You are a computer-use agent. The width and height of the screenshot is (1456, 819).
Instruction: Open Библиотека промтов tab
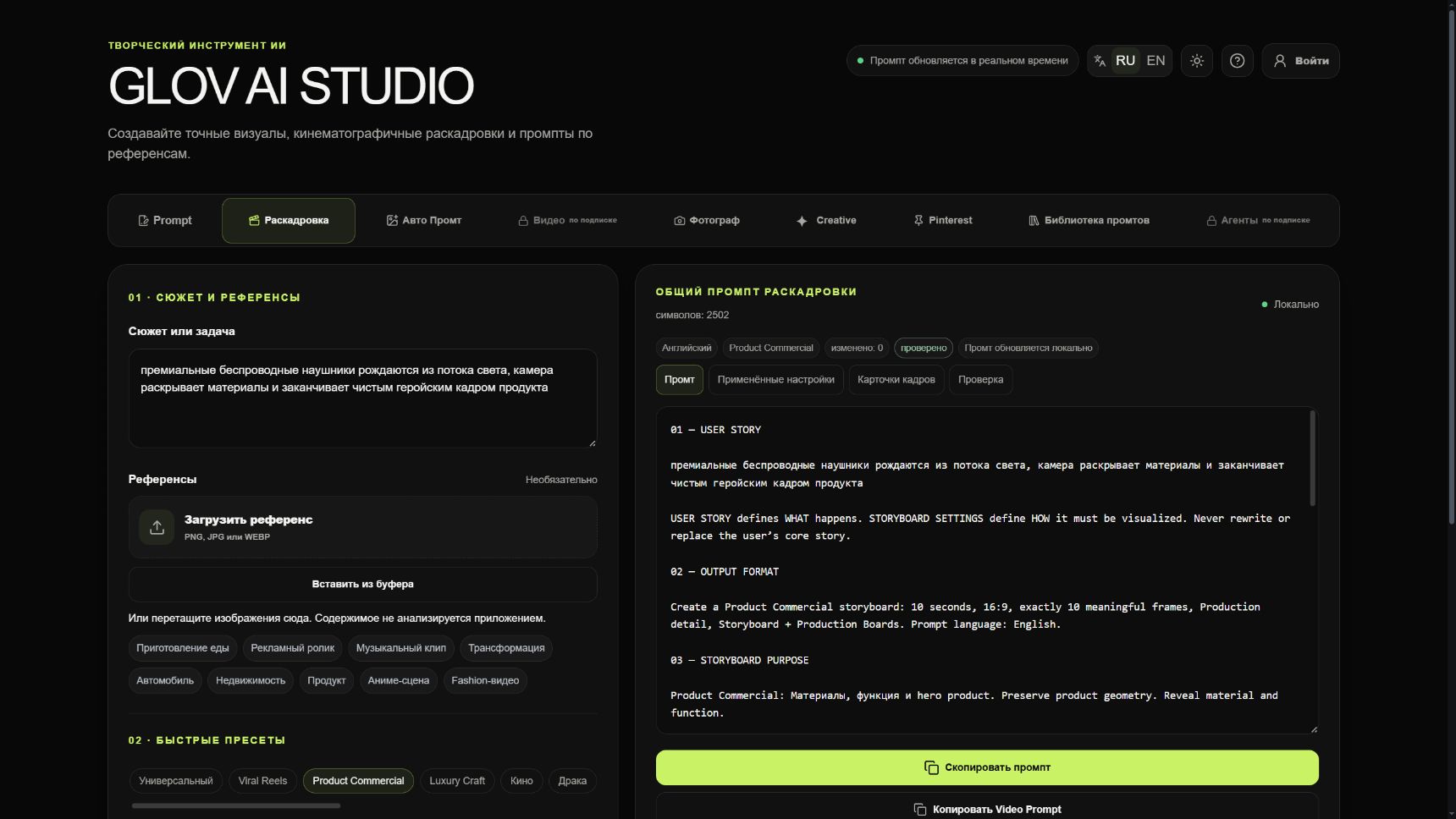[1089, 221]
